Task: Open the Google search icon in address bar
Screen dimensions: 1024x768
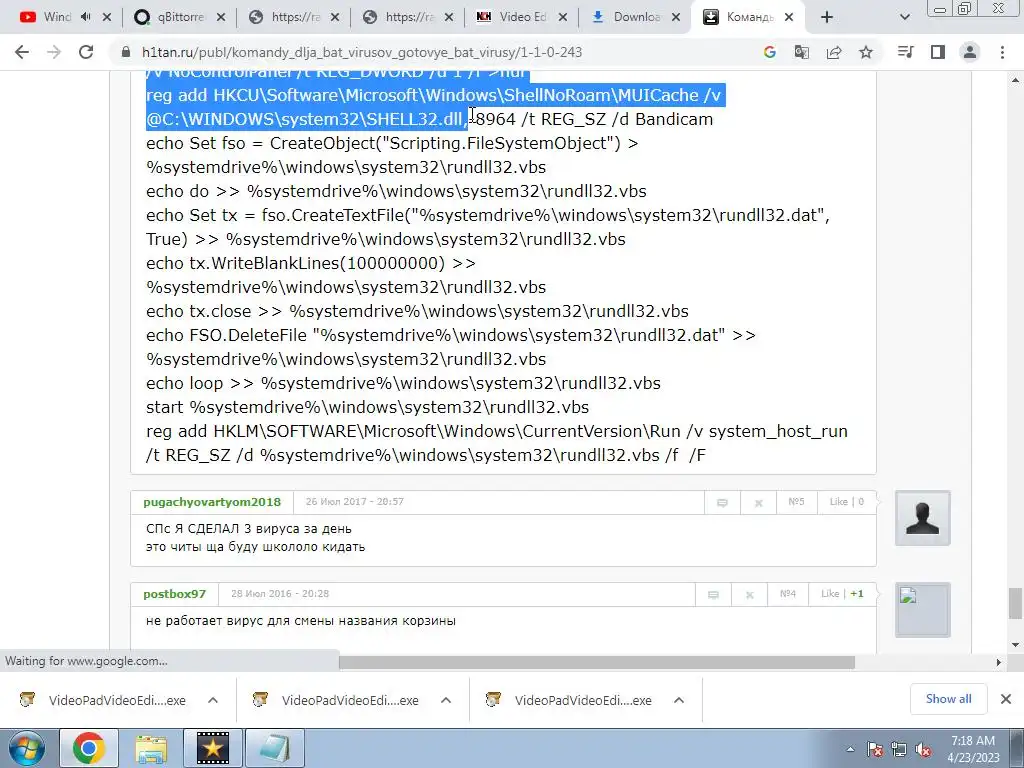Action: click(x=770, y=52)
